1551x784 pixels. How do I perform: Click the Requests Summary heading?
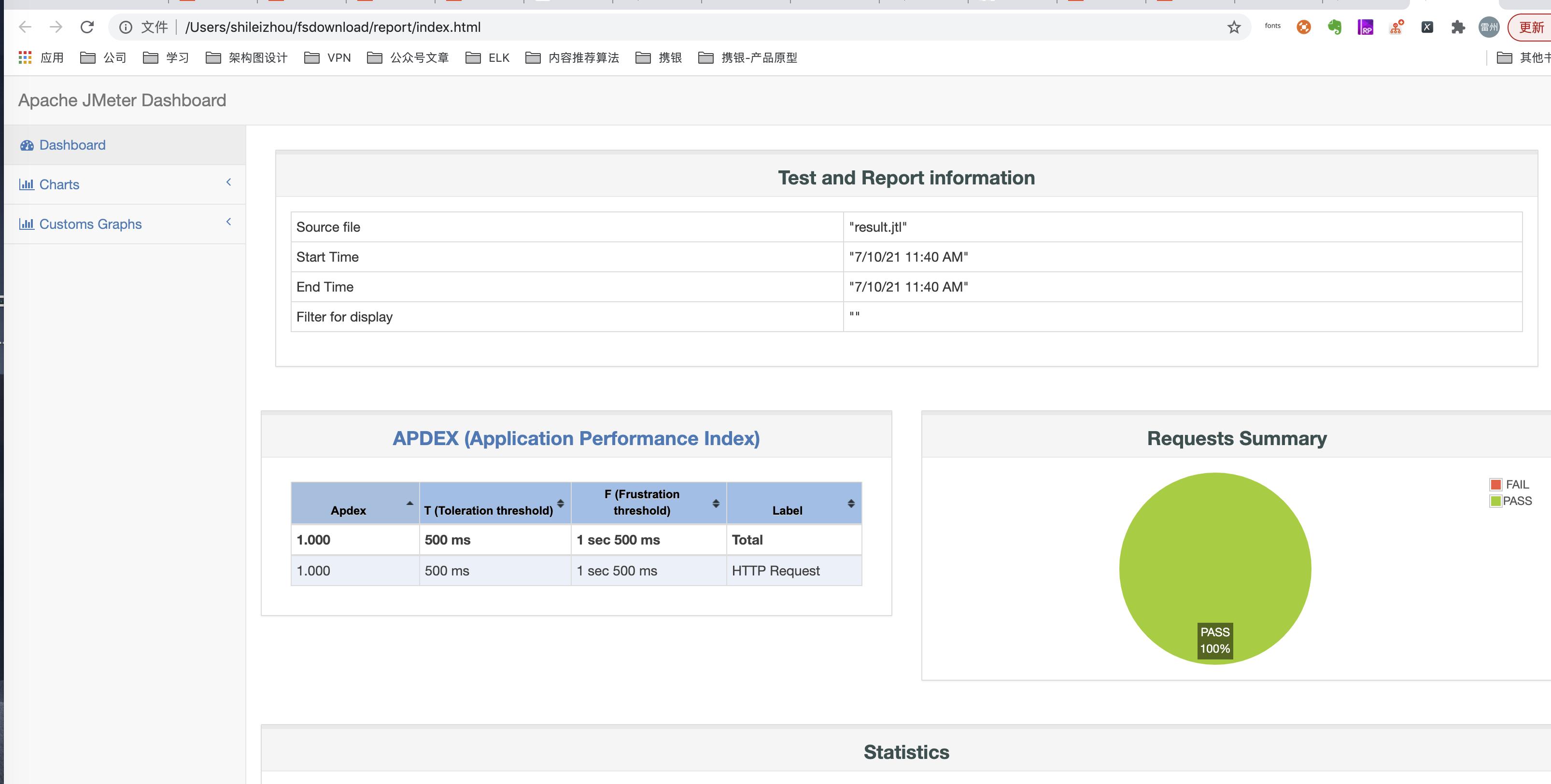click(x=1237, y=438)
